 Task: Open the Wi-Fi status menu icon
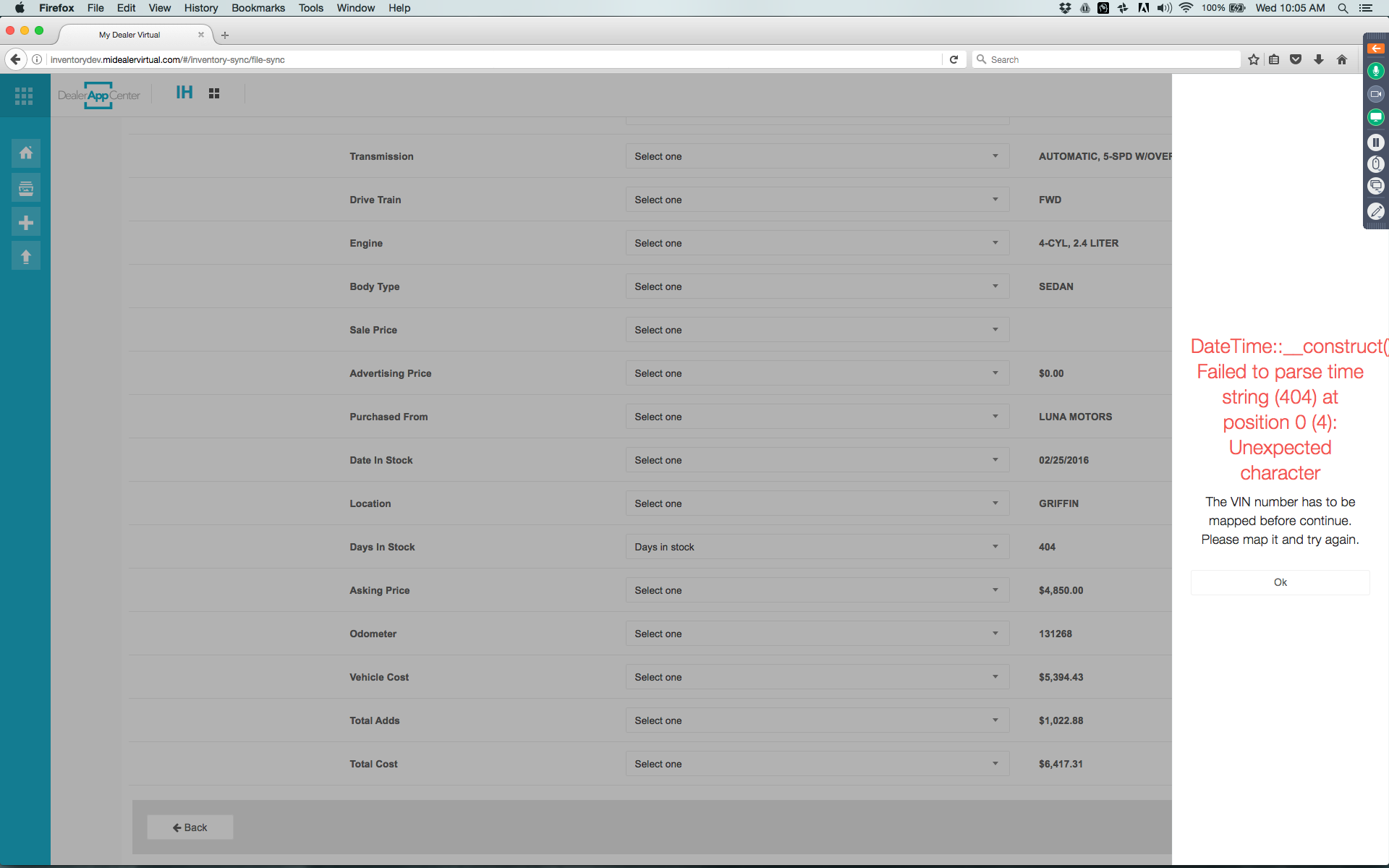pyautogui.click(x=1186, y=8)
